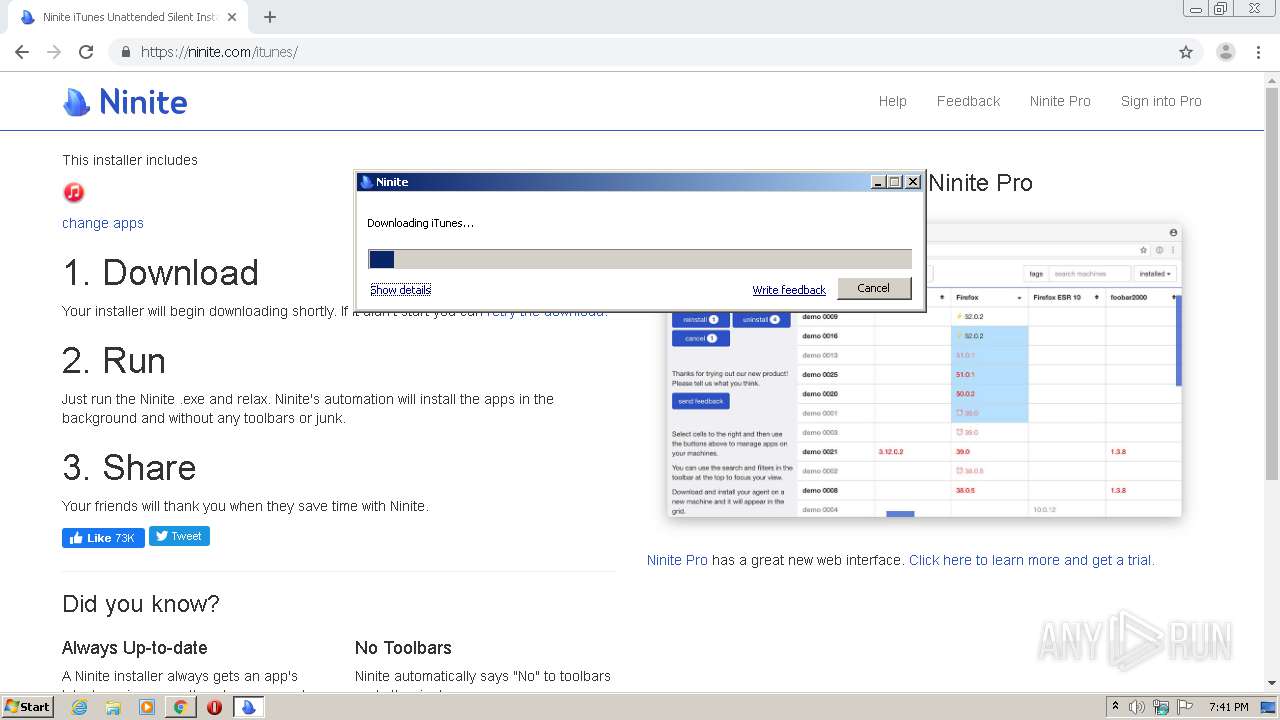The width and height of the screenshot is (1280, 720).
Task: Minimize the Ninite installer dialog
Action: pyautogui.click(x=878, y=182)
